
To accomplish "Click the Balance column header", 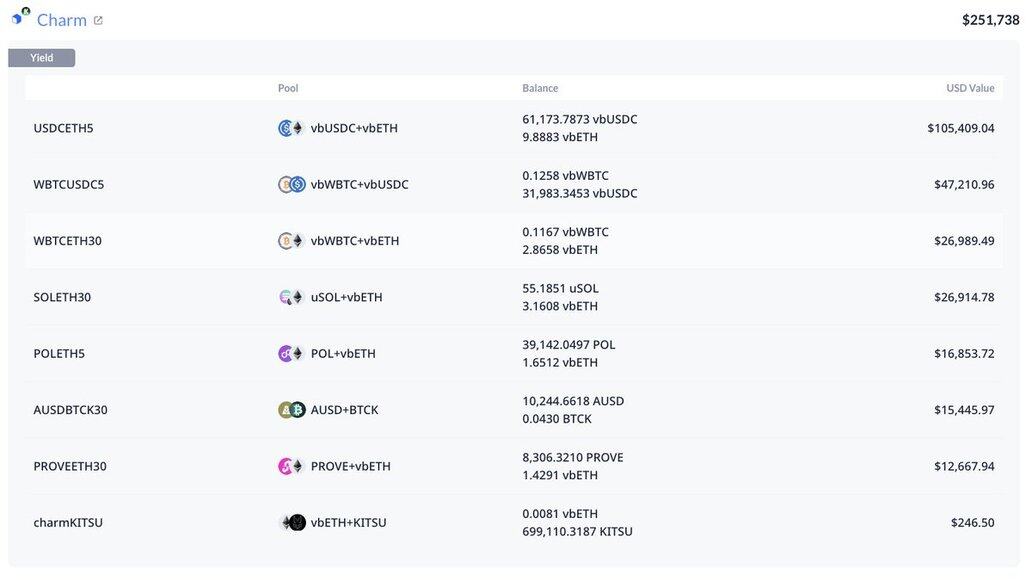I will 540,88.
